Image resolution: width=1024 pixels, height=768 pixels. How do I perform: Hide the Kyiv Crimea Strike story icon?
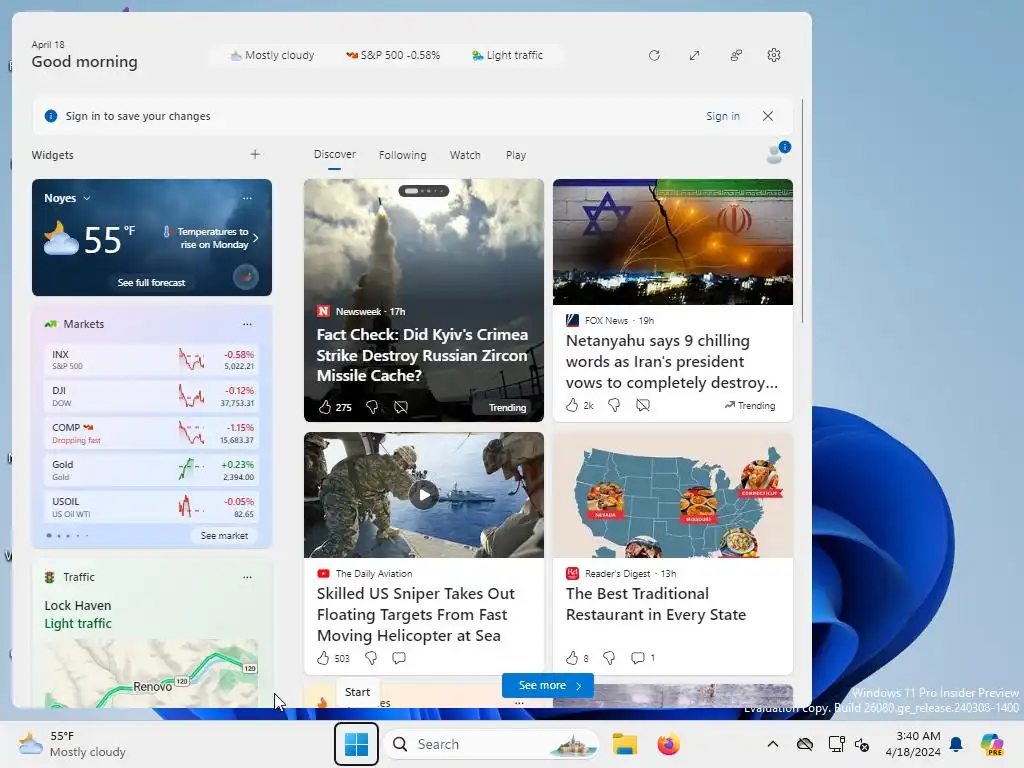401,407
